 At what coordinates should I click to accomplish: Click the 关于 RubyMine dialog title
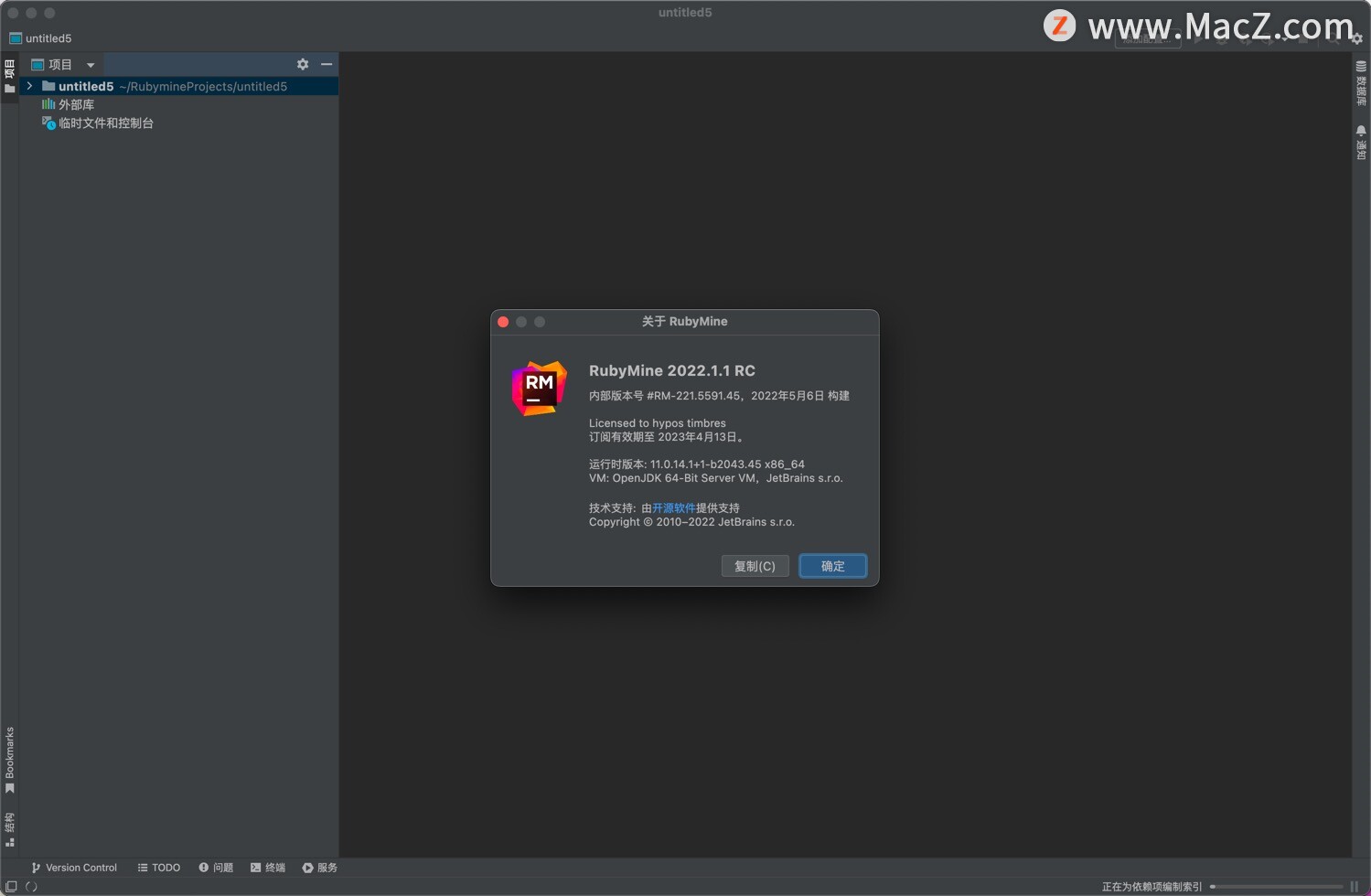[x=685, y=322]
